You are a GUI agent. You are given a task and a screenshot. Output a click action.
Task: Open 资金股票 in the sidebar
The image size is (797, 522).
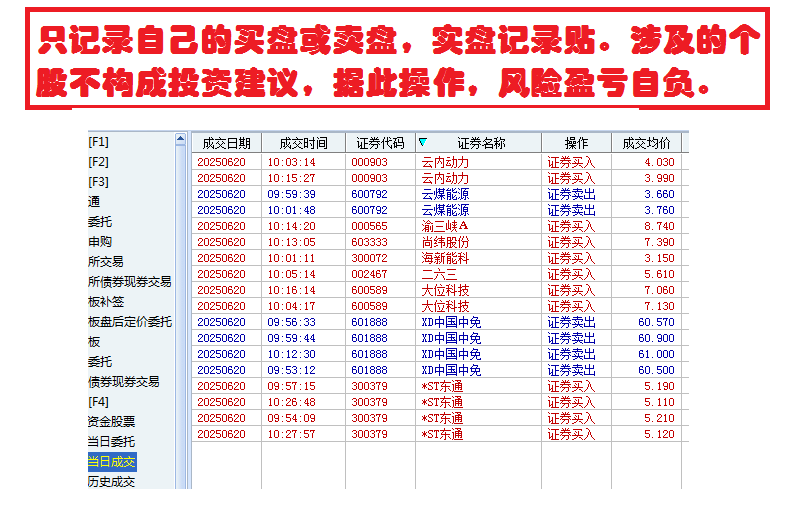[111, 421]
